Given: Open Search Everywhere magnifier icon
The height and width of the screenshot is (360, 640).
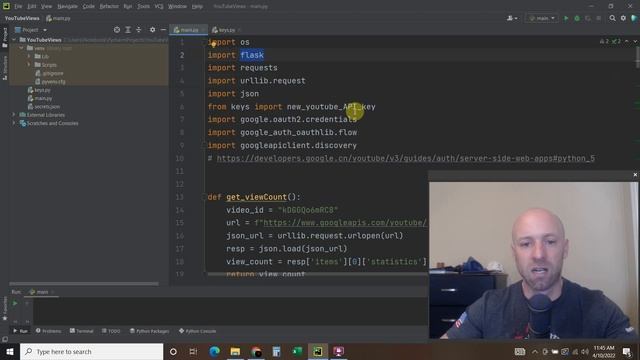Looking at the screenshot, I should 612,18.
